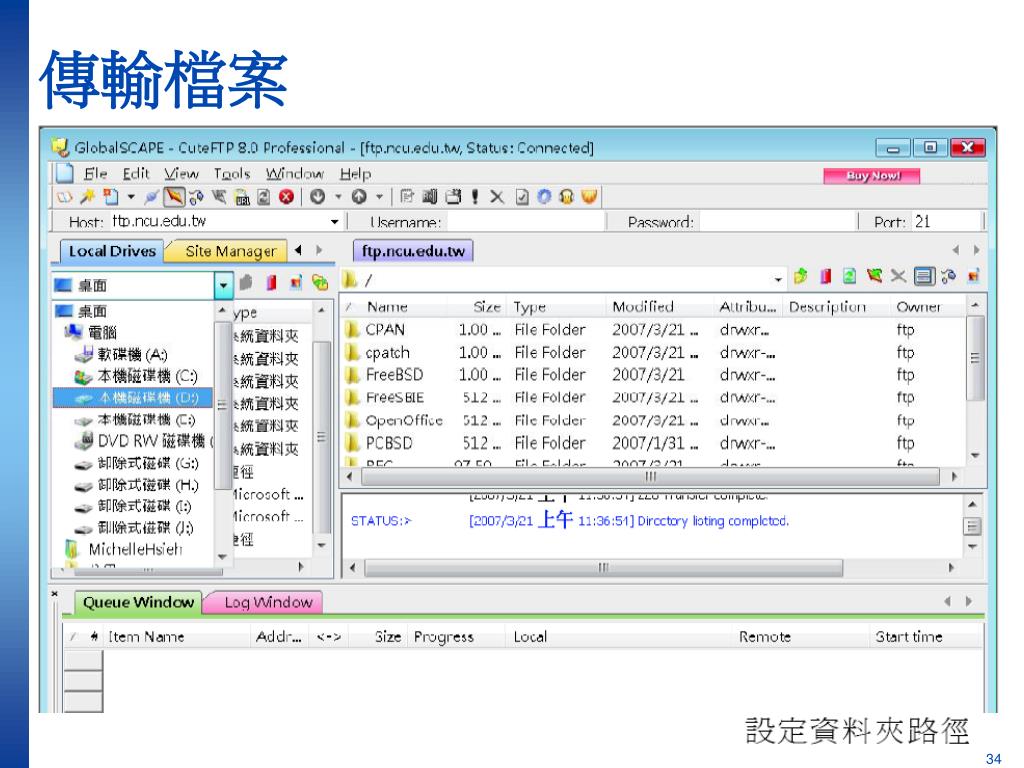The width and height of the screenshot is (1024, 768).
Task: Click the red Stop transfer icon
Action: [286, 197]
